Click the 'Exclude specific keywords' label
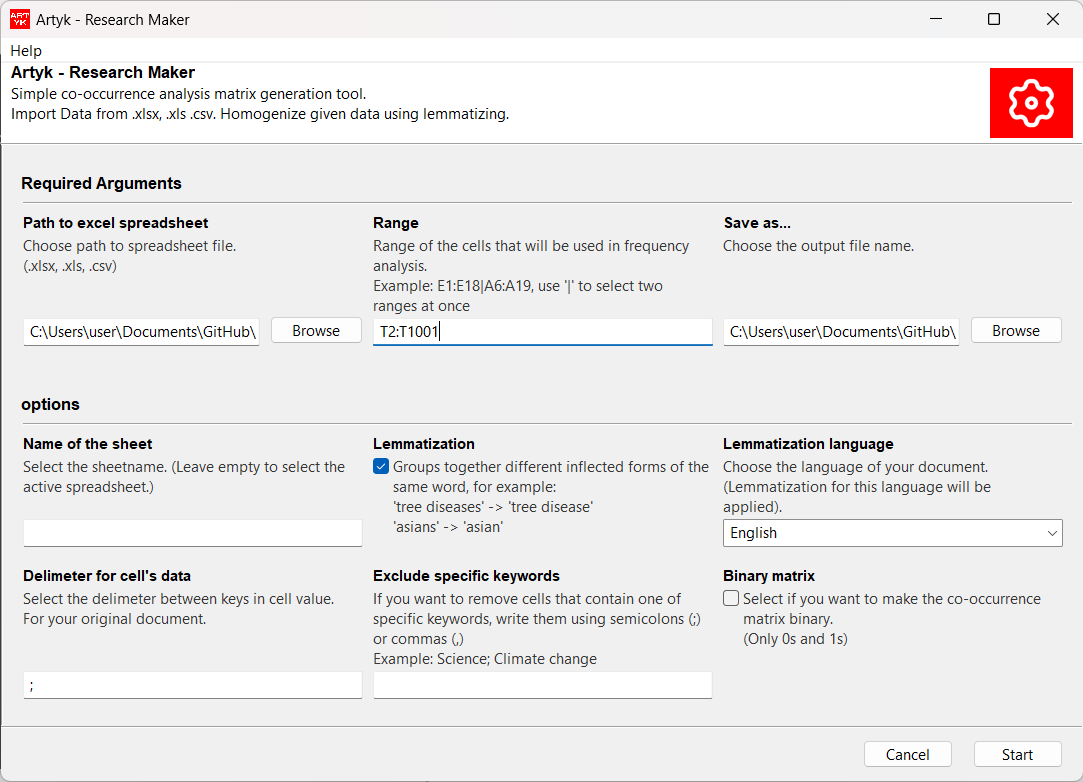 pyautogui.click(x=466, y=575)
